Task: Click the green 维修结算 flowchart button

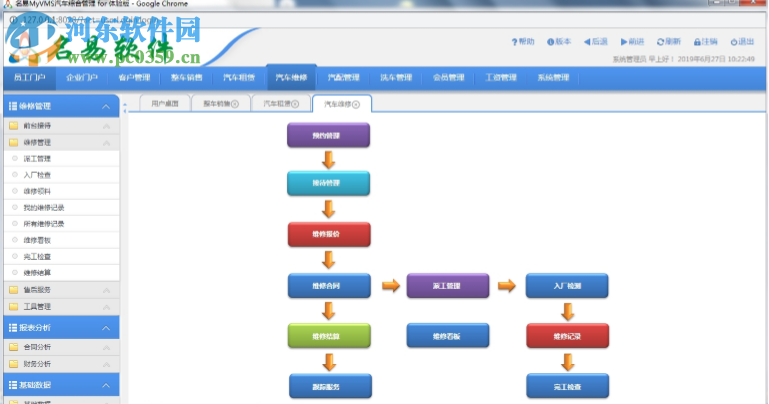Action: tap(329, 336)
